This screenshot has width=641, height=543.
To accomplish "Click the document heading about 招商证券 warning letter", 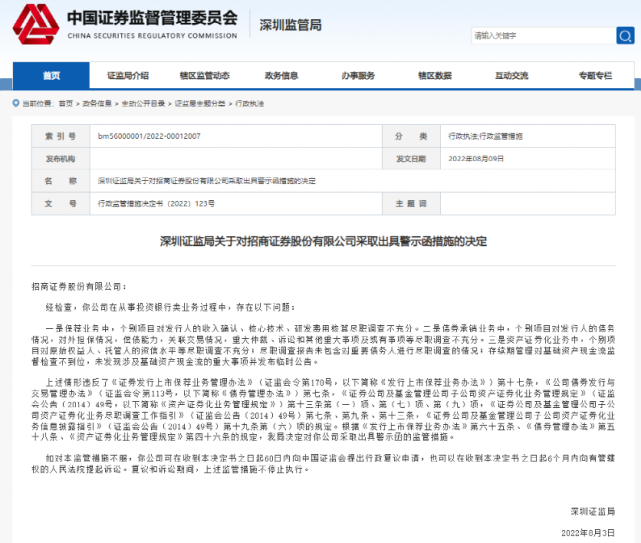I will [x=320, y=242].
